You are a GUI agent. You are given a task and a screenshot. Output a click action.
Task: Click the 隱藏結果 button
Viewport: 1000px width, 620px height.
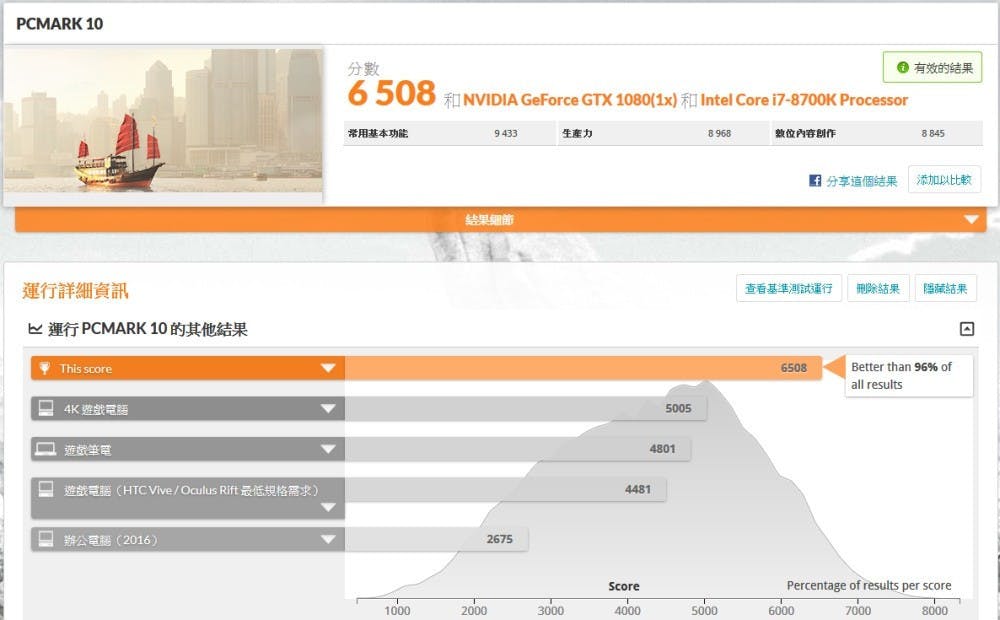(x=945, y=288)
